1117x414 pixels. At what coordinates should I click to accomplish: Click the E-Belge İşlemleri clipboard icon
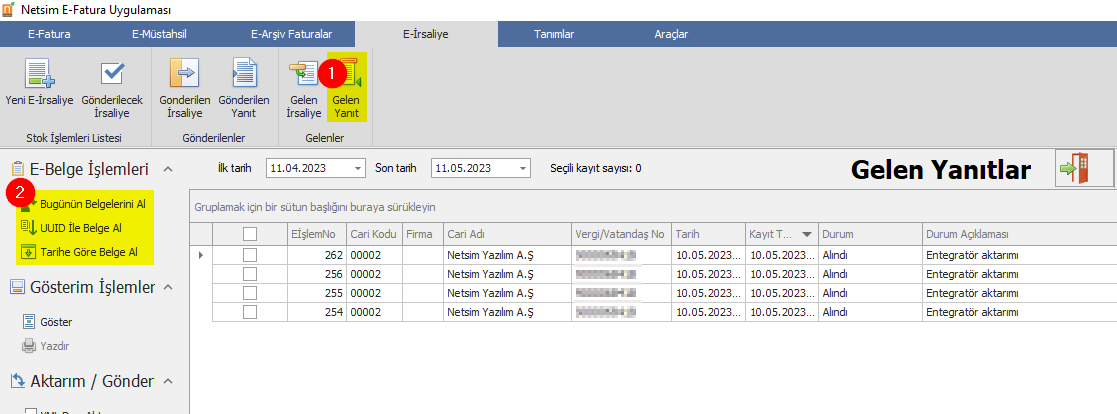pyautogui.click(x=19, y=169)
